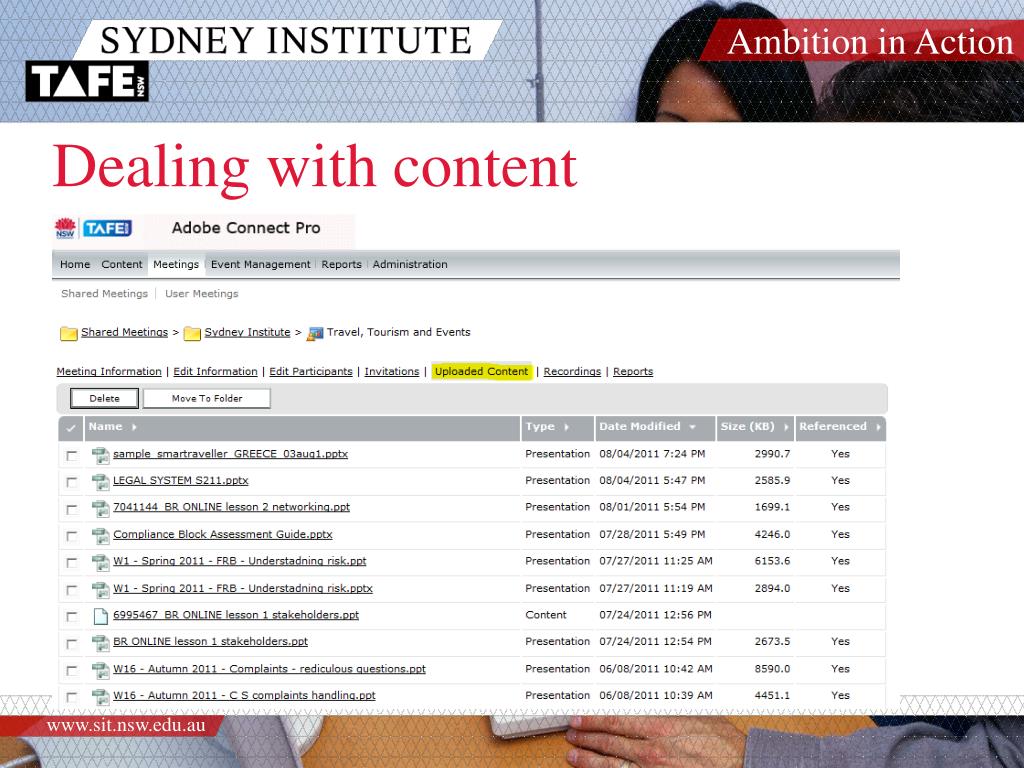Tick checkbox for W16 Complaints rediculous questions.ppt
The height and width of the screenshot is (768, 1024).
pos(71,671)
